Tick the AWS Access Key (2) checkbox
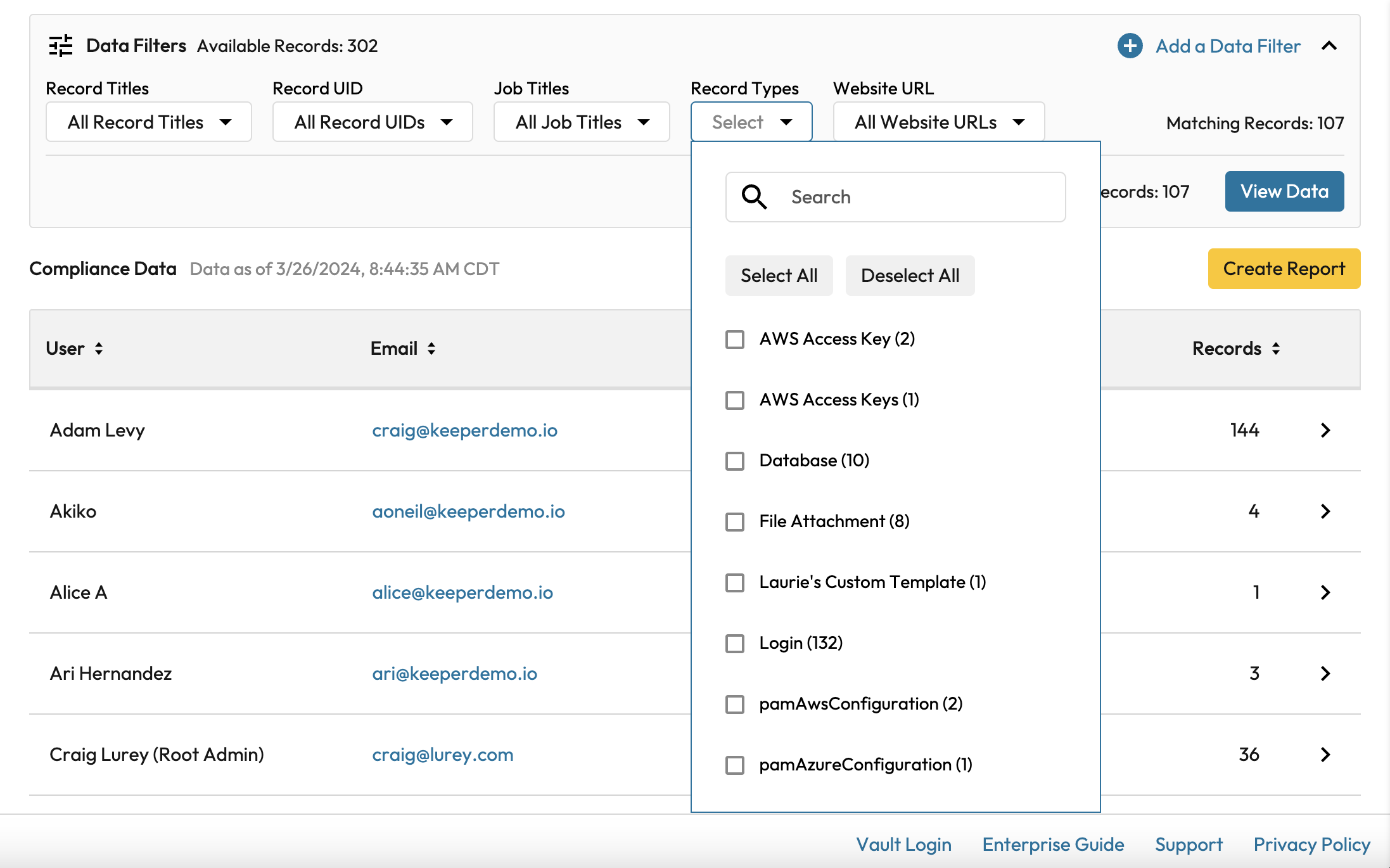This screenshot has width=1390, height=868. click(735, 339)
